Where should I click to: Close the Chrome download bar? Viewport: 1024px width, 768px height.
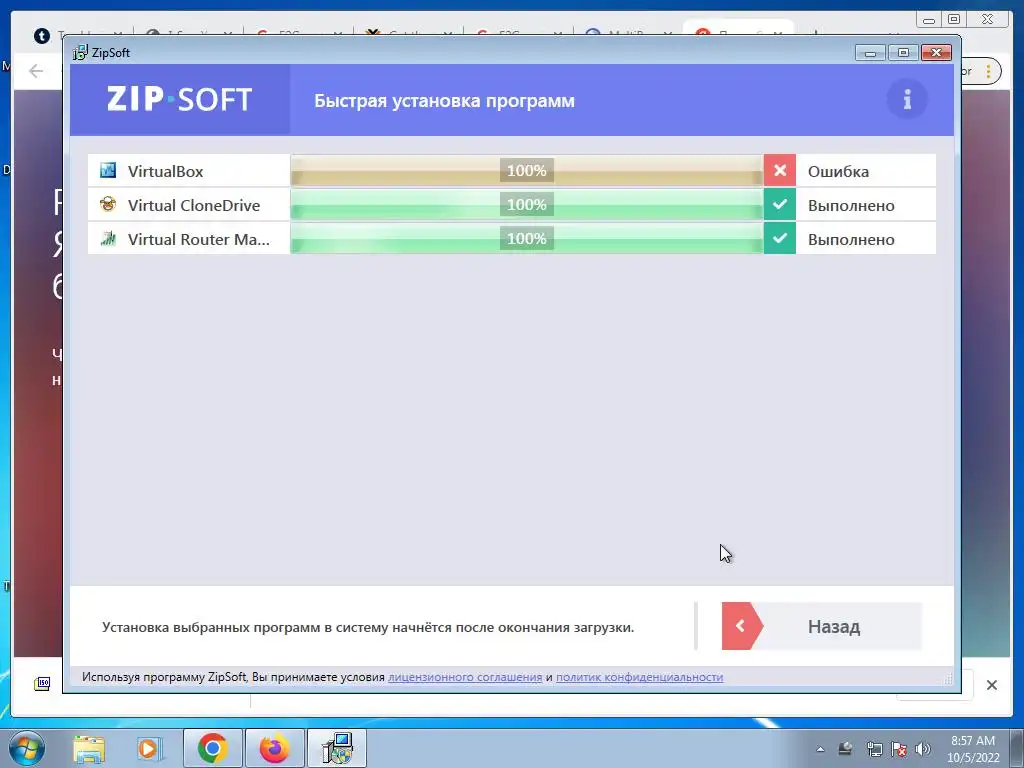(991, 685)
